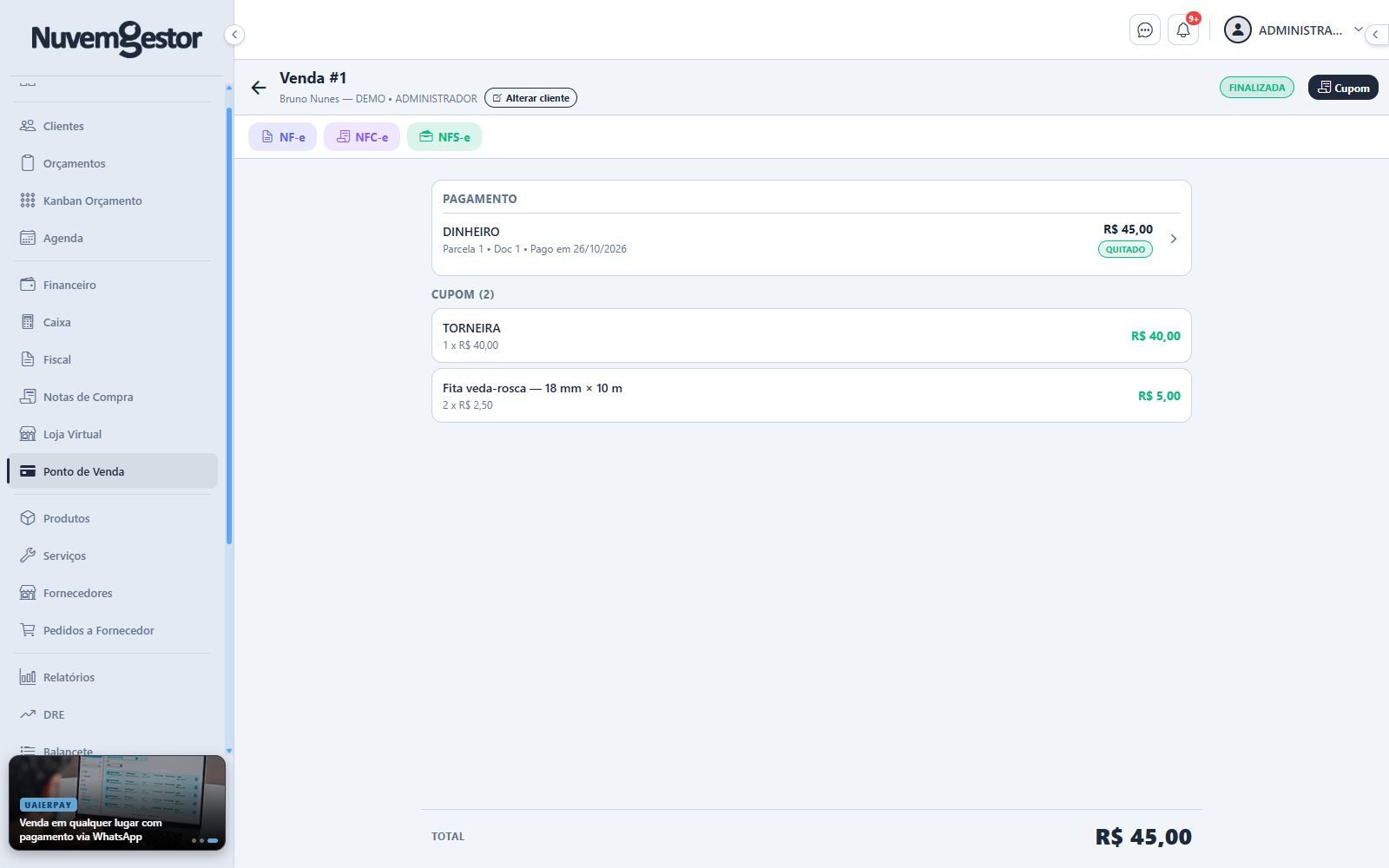
Task: Click the active carousel indicator on promo banner
Action: tap(213, 840)
